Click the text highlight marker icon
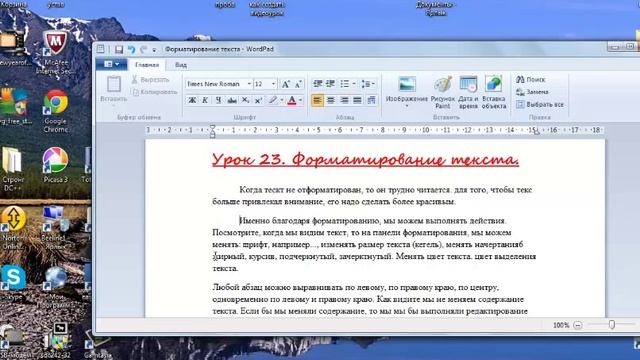This screenshot has height=360, width=640. pos(273,100)
